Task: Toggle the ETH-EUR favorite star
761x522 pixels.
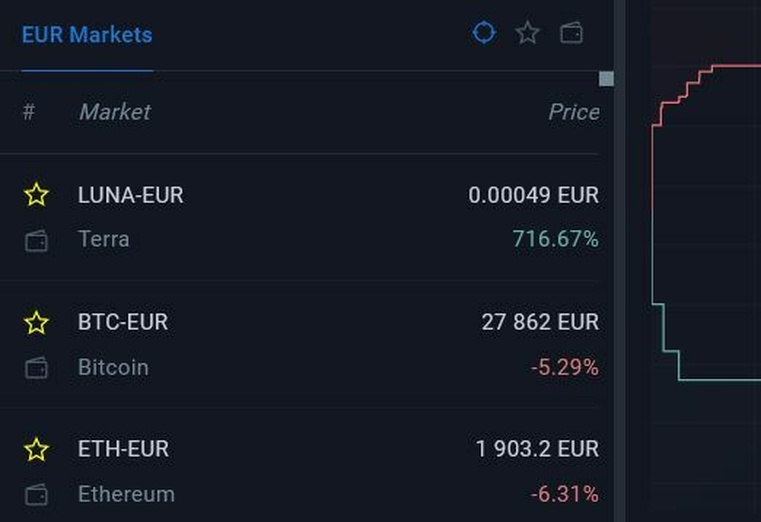Action: (x=36, y=449)
